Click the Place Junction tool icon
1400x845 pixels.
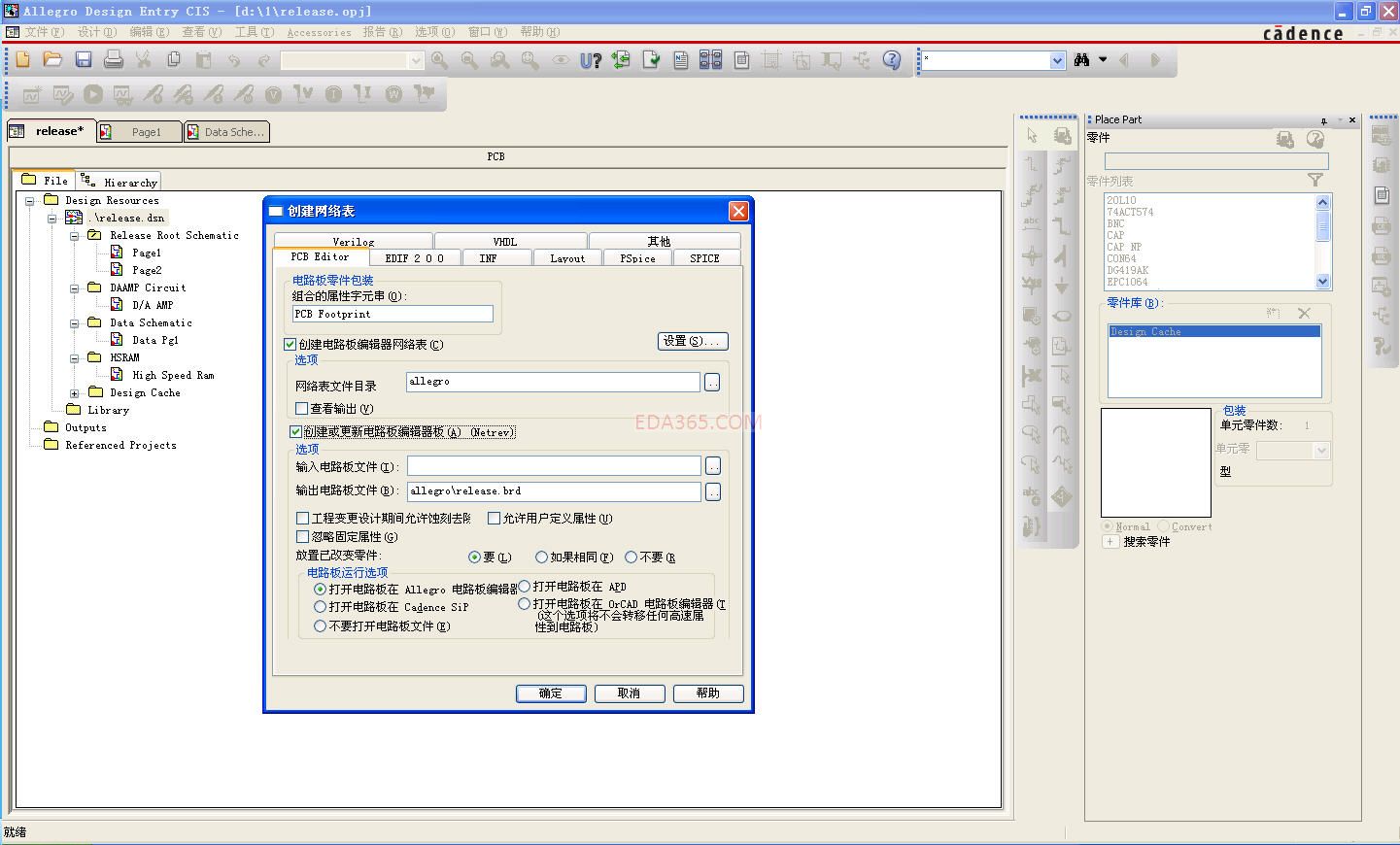click(1032, 256)
